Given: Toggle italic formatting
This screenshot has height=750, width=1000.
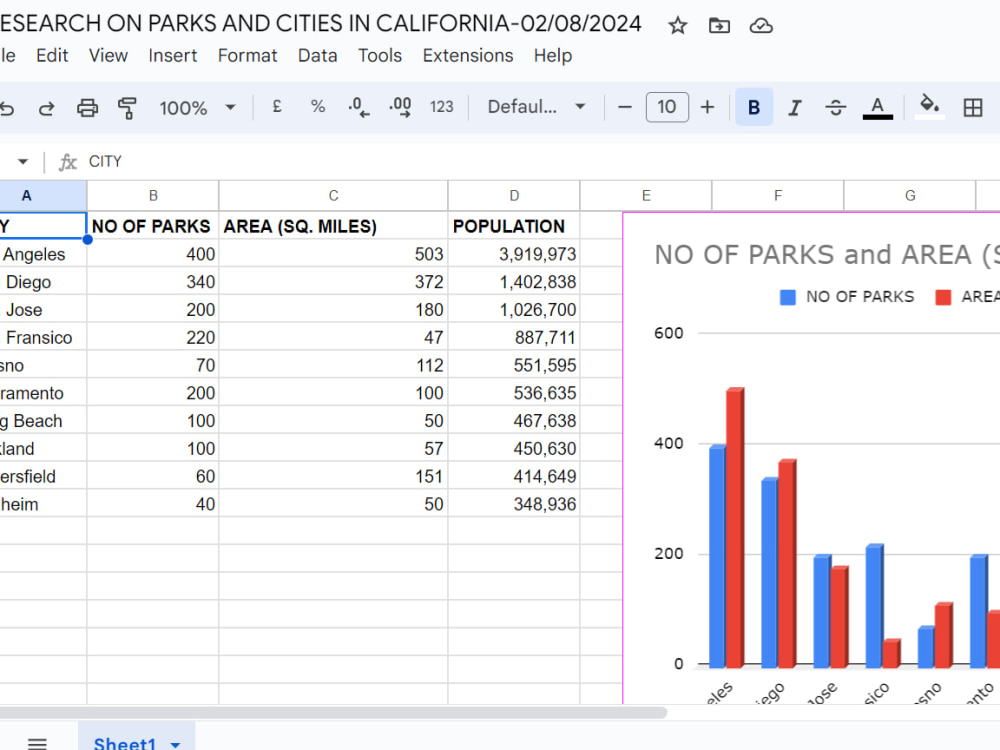Looking at the screenshot, I should (795, 108).
